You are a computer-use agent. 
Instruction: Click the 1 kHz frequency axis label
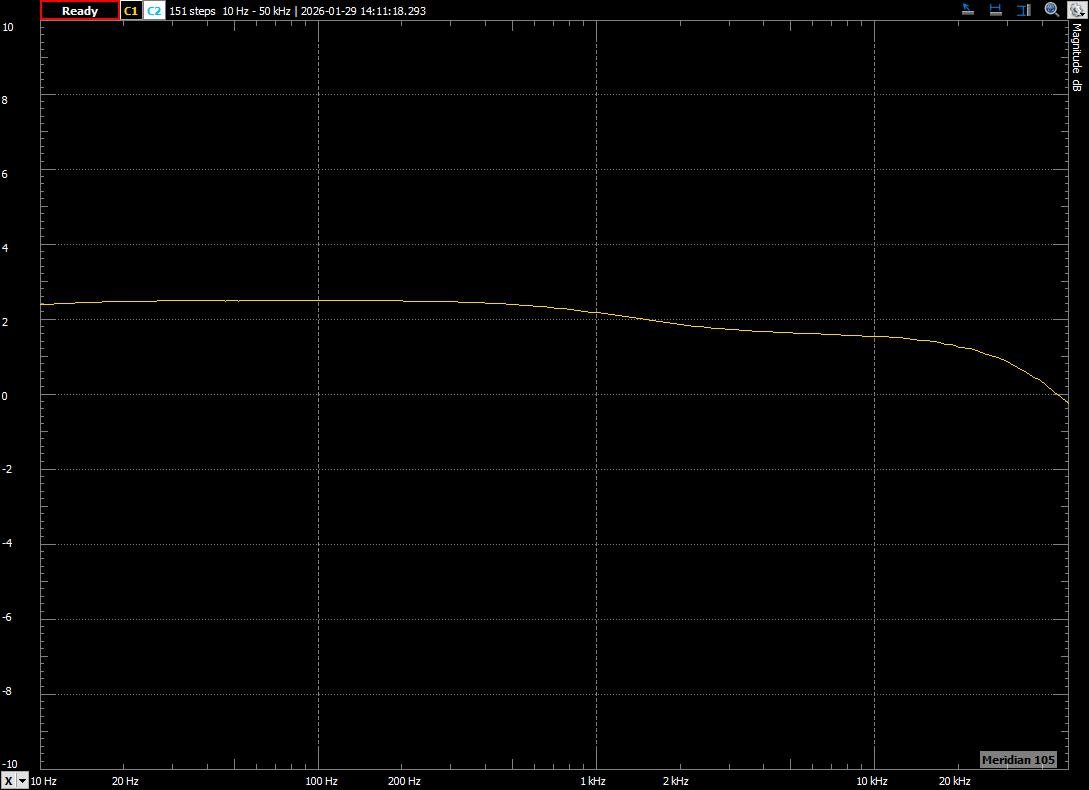[593, 781]
